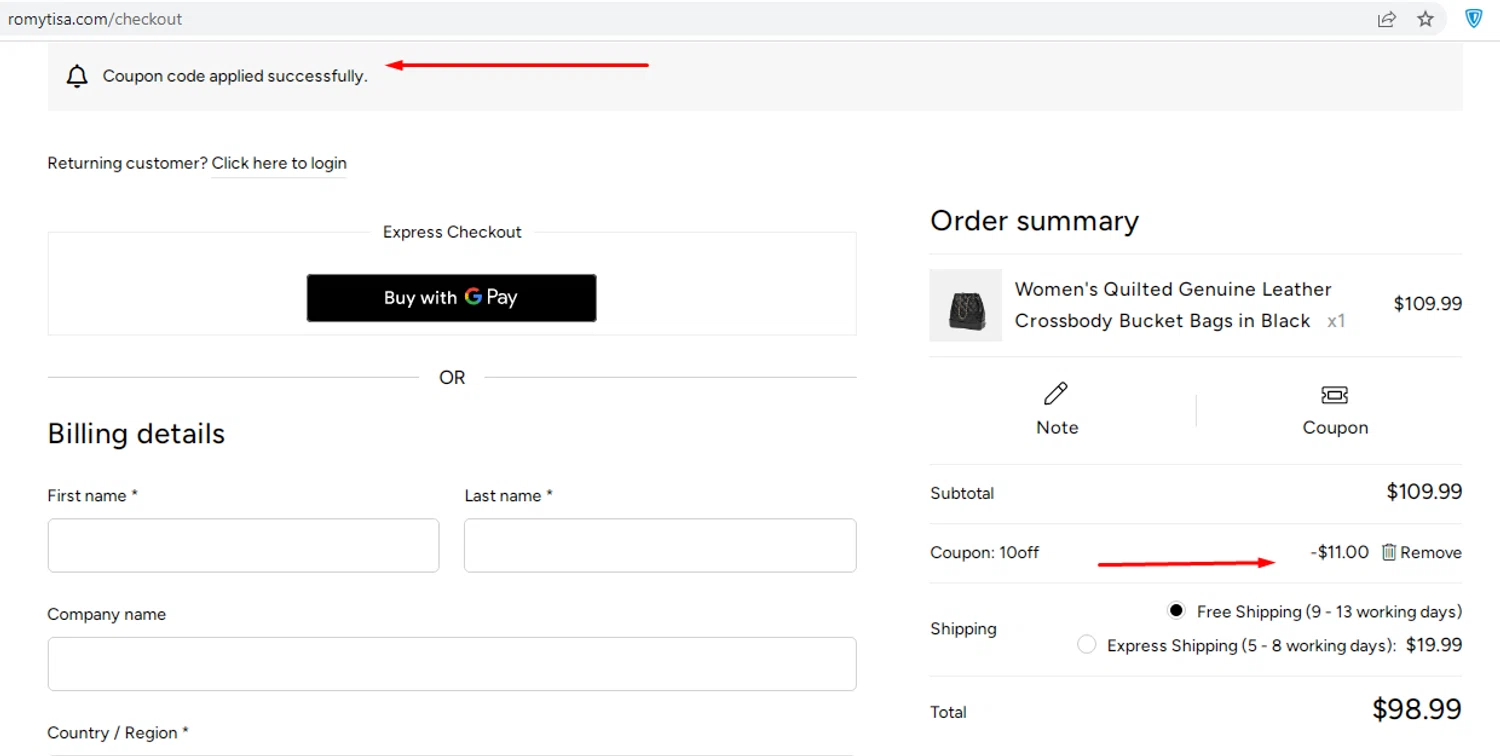Click the 'Shipping' row label
The height and width of the screenshot is (756, 1500).
(963, 628)
